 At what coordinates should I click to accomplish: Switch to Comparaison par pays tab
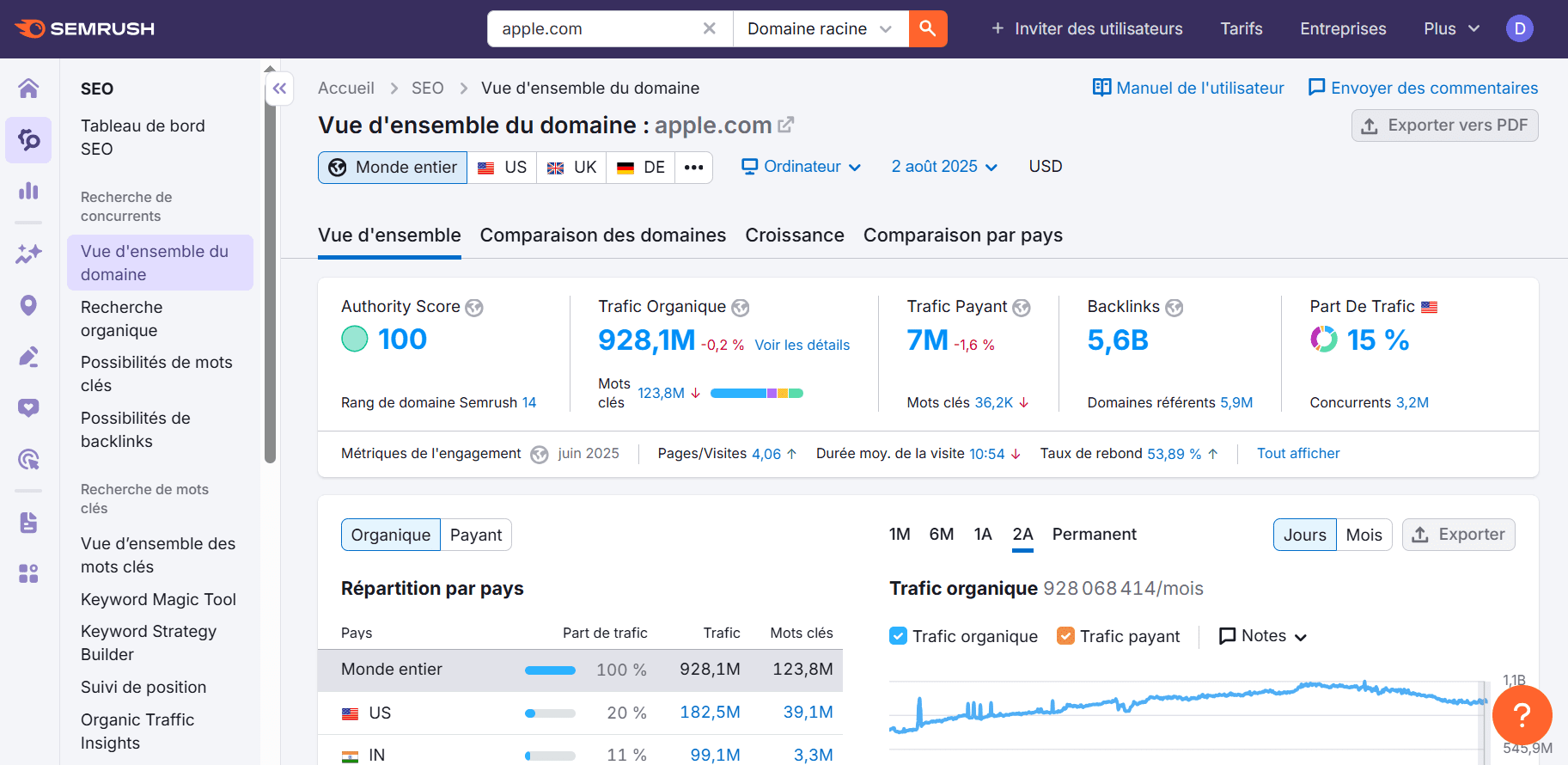click(963, 236)
